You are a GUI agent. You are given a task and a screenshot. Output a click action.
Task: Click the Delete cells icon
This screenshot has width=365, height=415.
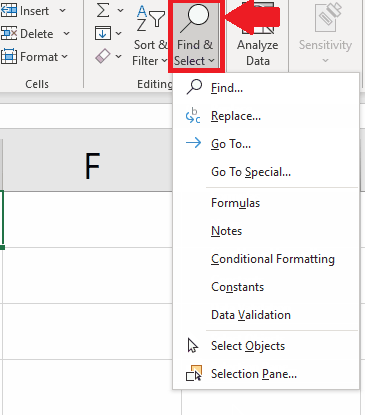point(9,33)
